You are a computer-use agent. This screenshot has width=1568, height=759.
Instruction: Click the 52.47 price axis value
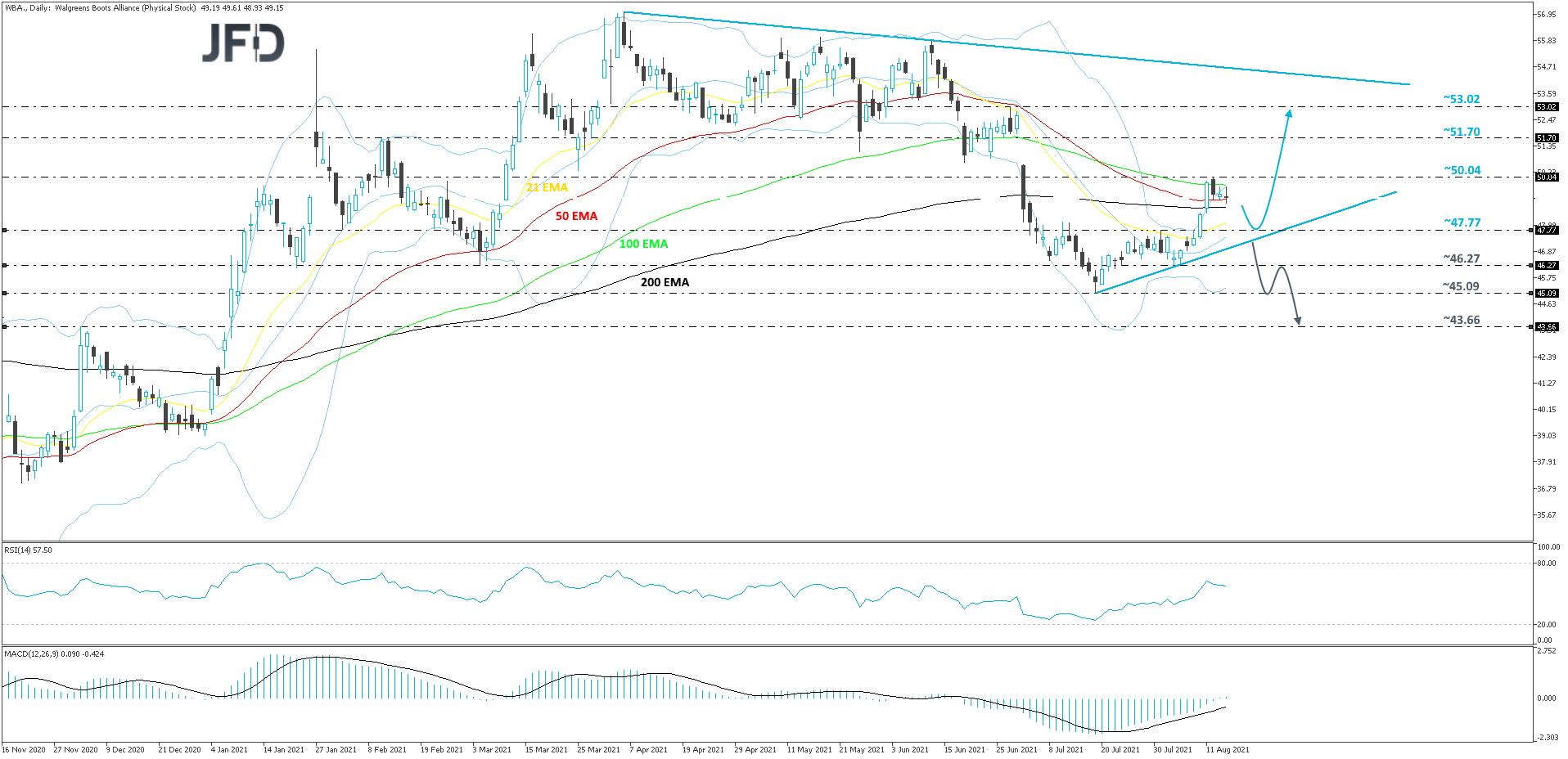tap(1547, 120)
